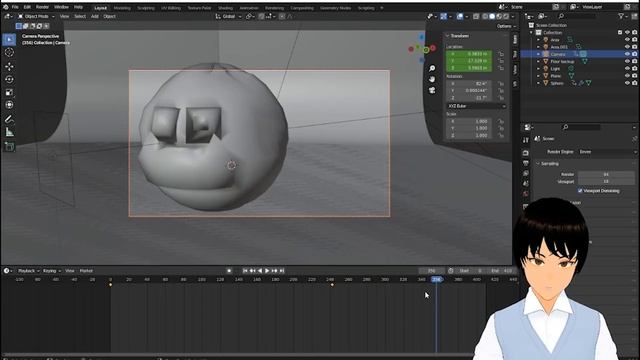Select material preview shading mode
This screenshot has width=640, height=360.
coord(499,16)
